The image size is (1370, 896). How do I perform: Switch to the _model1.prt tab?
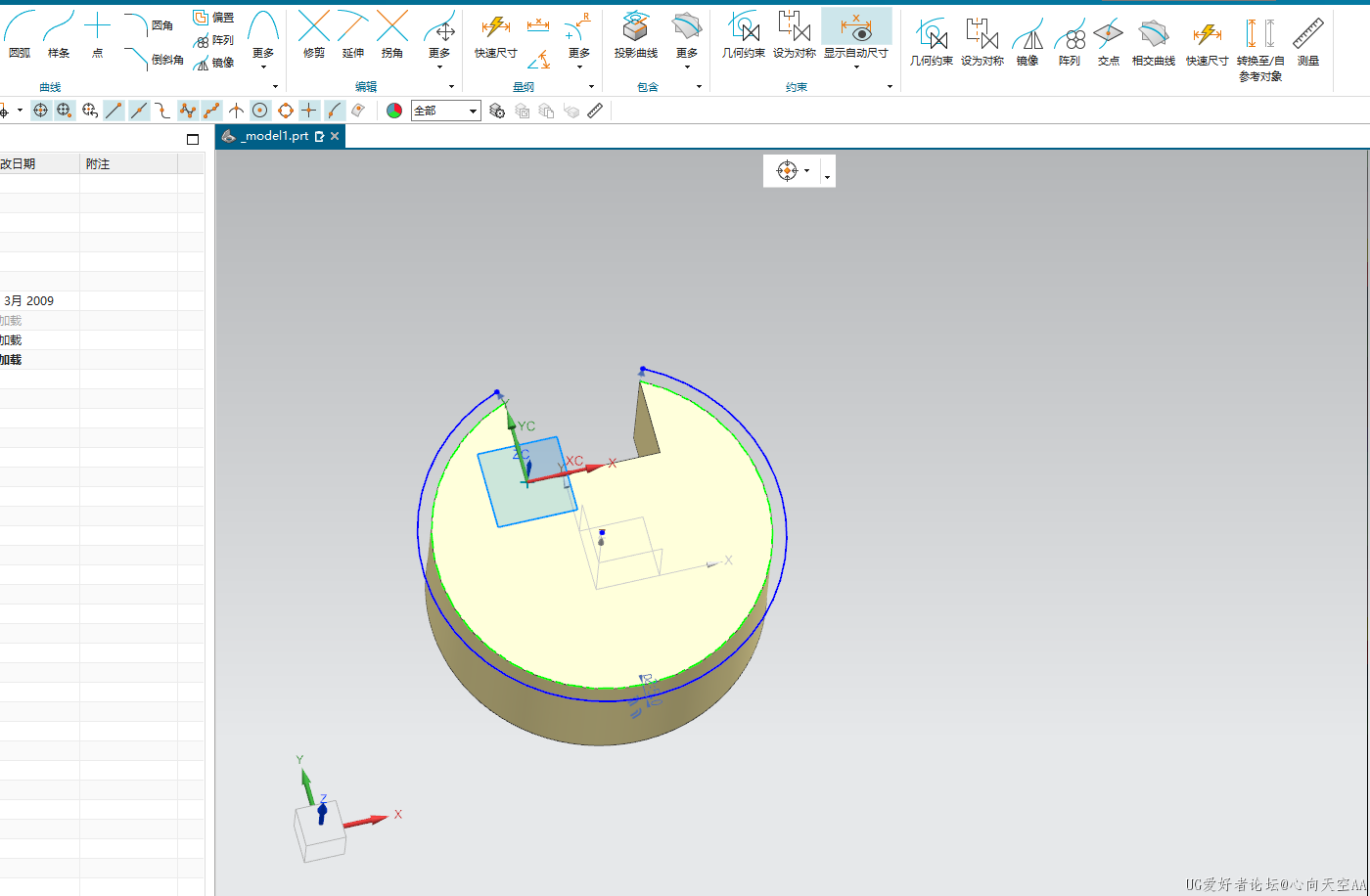(274, 136)
